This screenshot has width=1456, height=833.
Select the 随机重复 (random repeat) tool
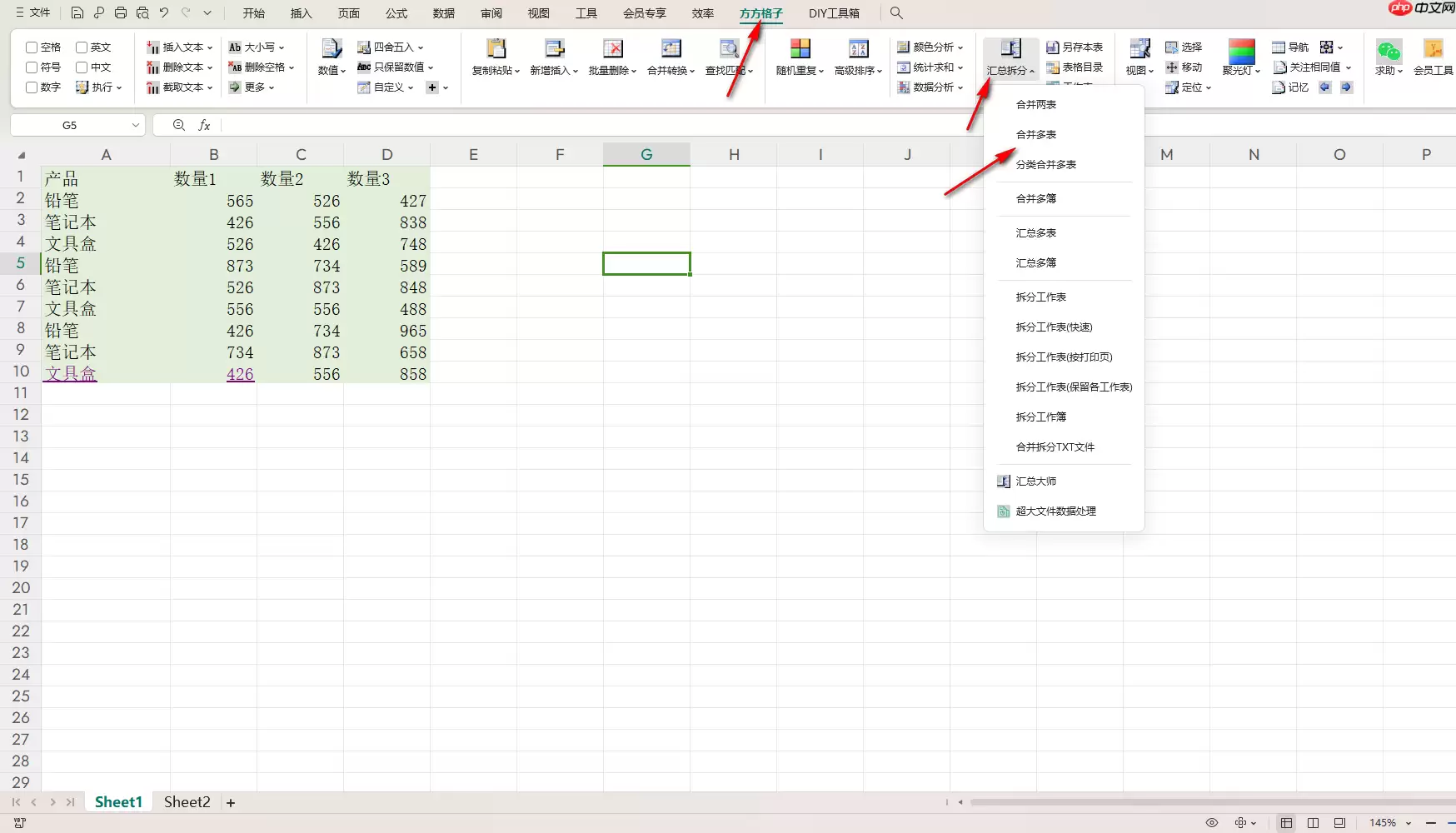pyautogui.click(x=797, y=57)
